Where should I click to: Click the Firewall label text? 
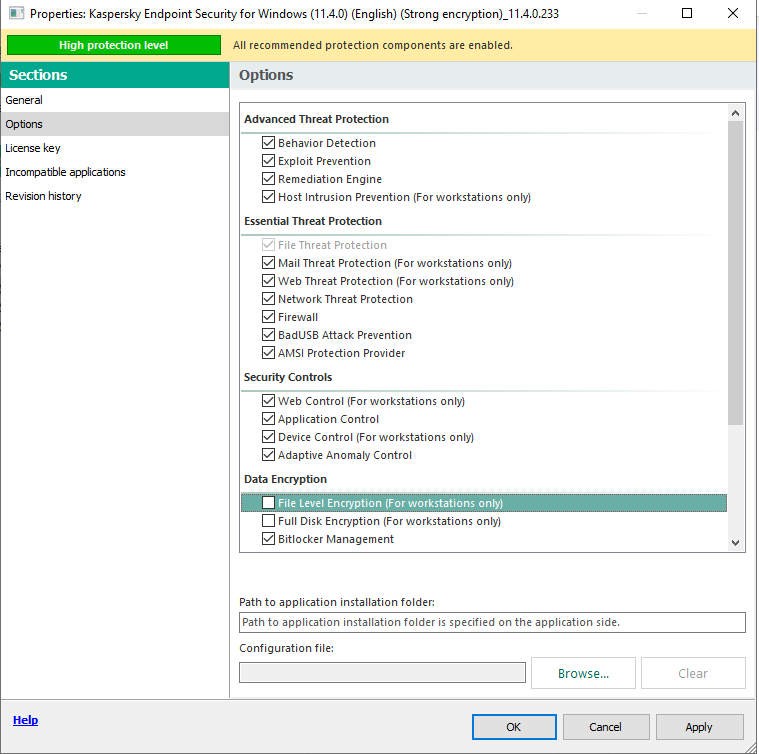click(298, 317)
